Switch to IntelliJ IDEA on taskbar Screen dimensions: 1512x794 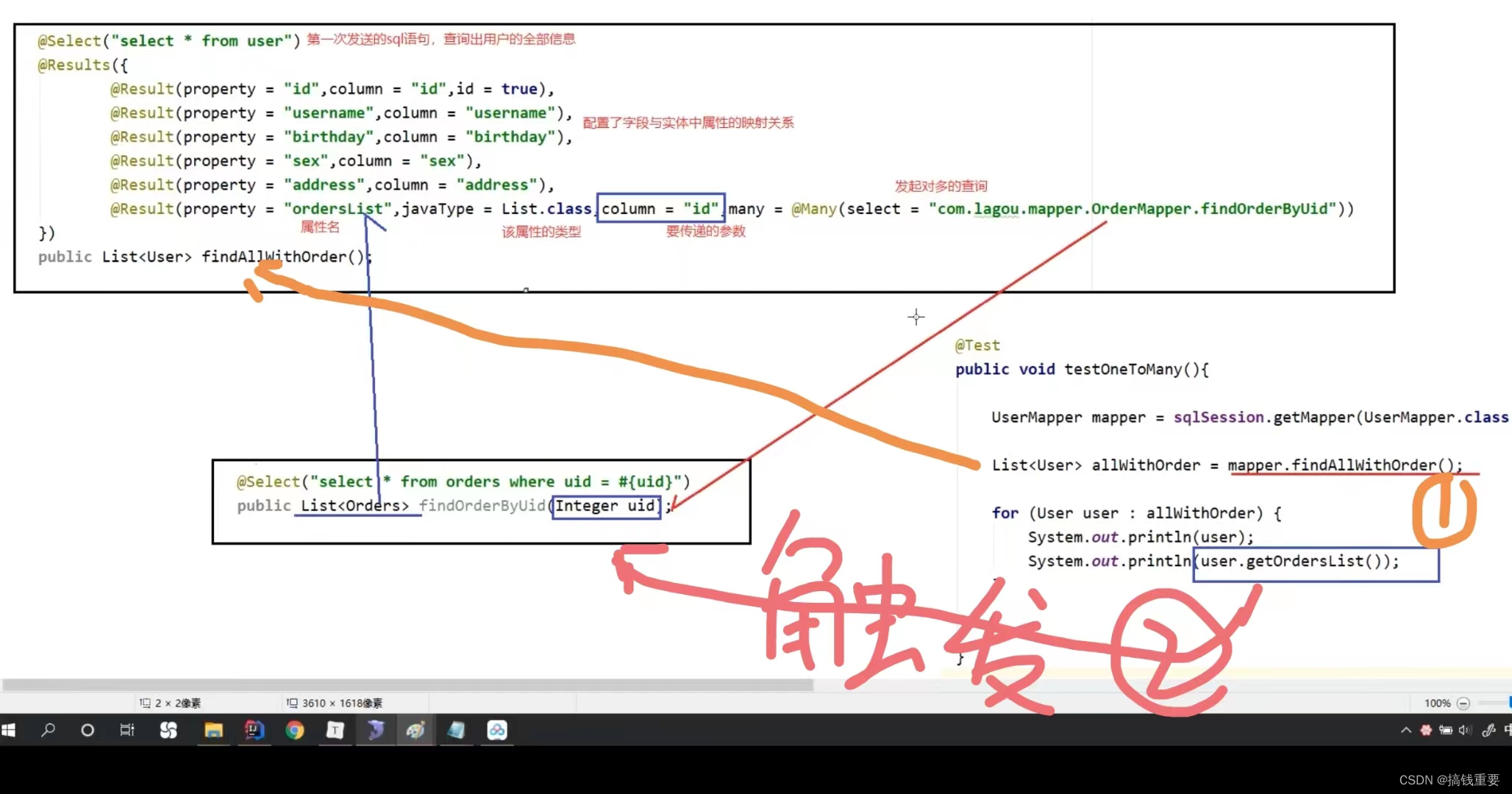tap(254, 730)
